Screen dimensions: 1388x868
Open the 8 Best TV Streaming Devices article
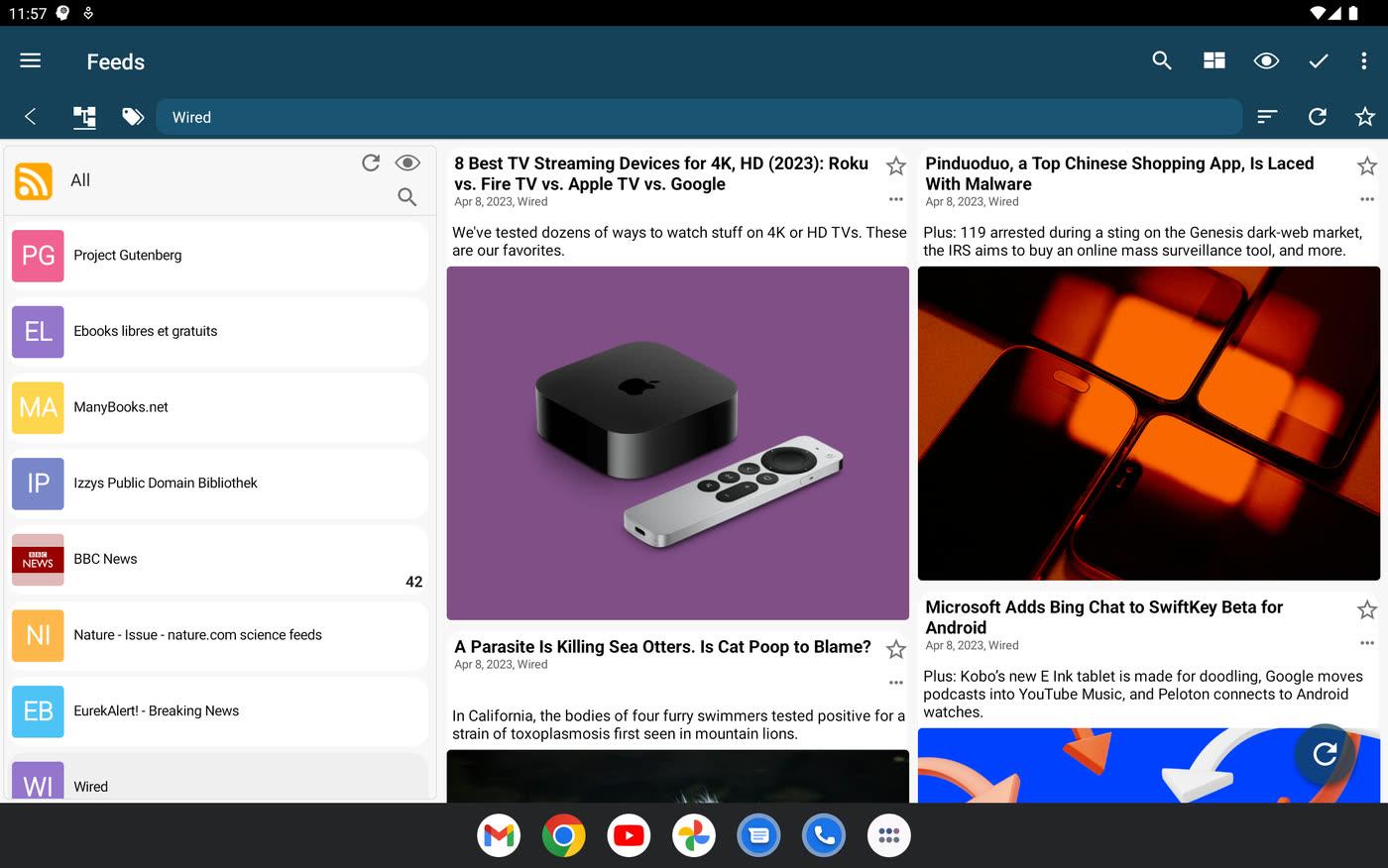point(661,173)
